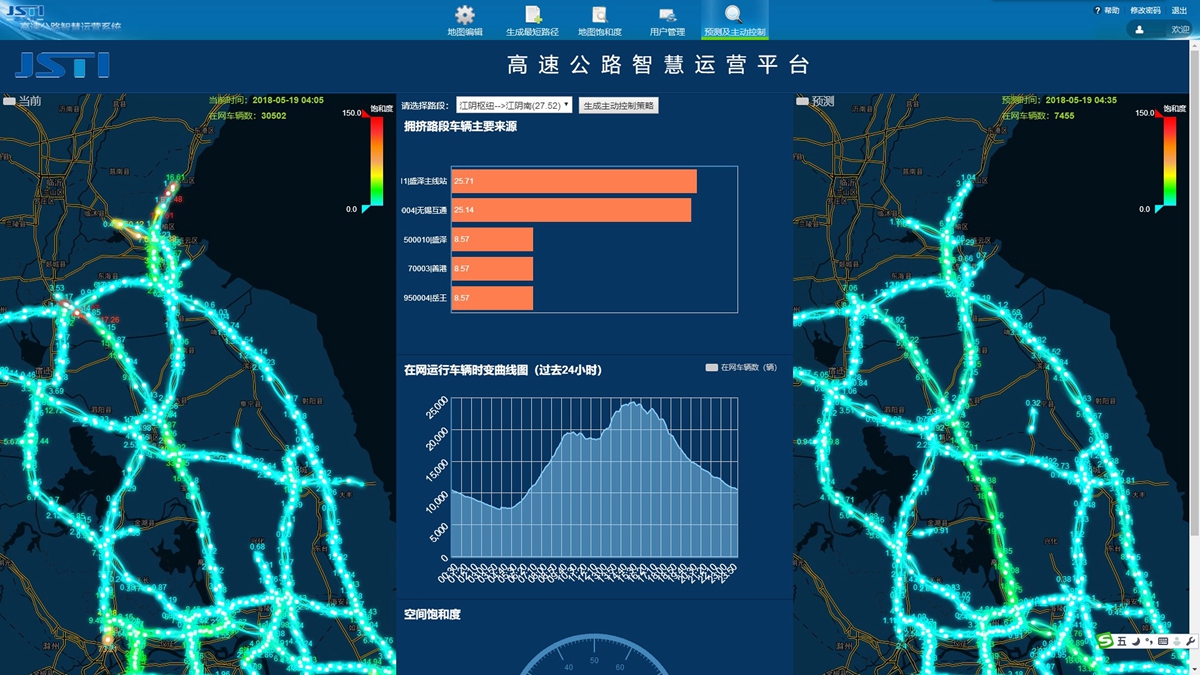Click the 生成最短路径 document icon

[x=533, y=15]
